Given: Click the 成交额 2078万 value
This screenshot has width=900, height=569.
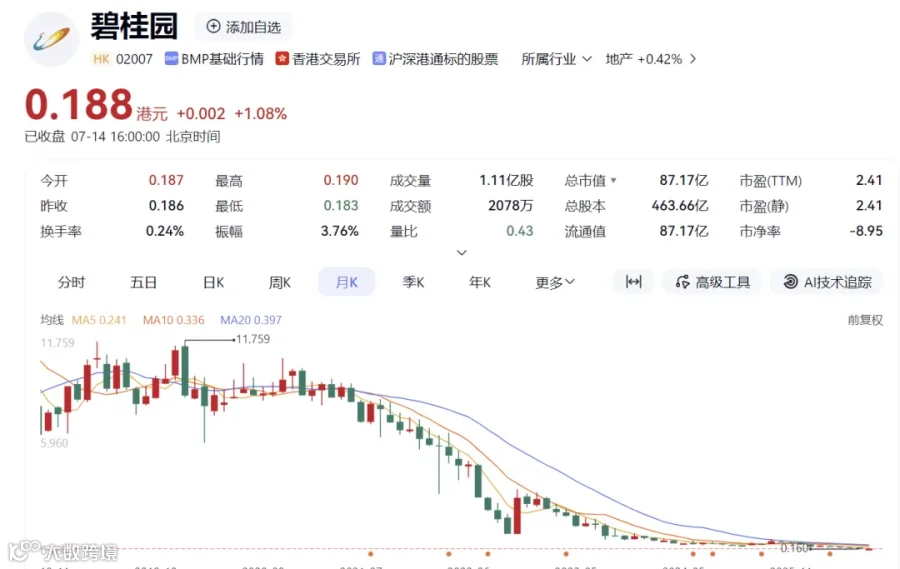Looking at the screenshot, I should click(510, 206).
